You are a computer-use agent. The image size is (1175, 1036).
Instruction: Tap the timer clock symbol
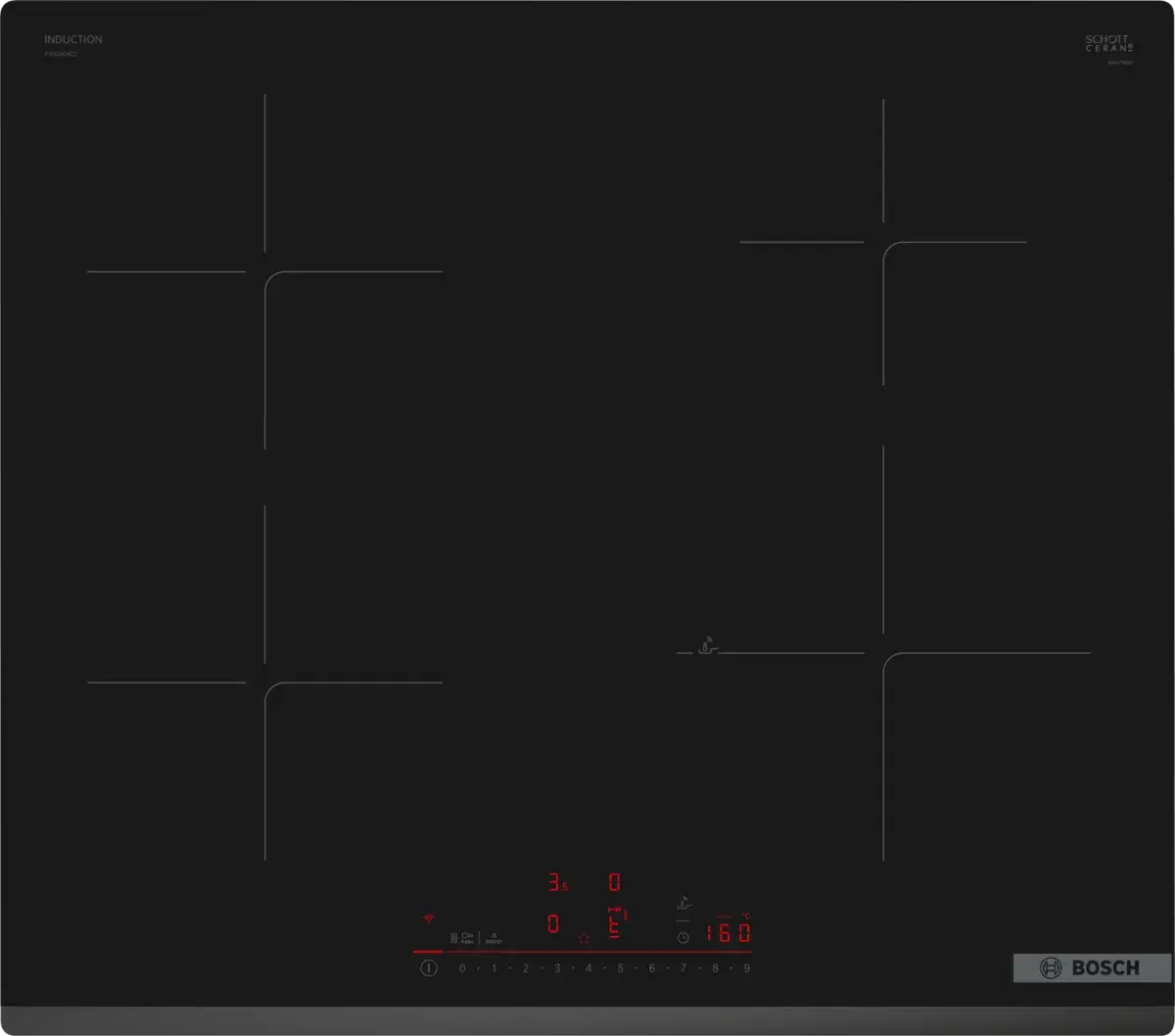683,937
